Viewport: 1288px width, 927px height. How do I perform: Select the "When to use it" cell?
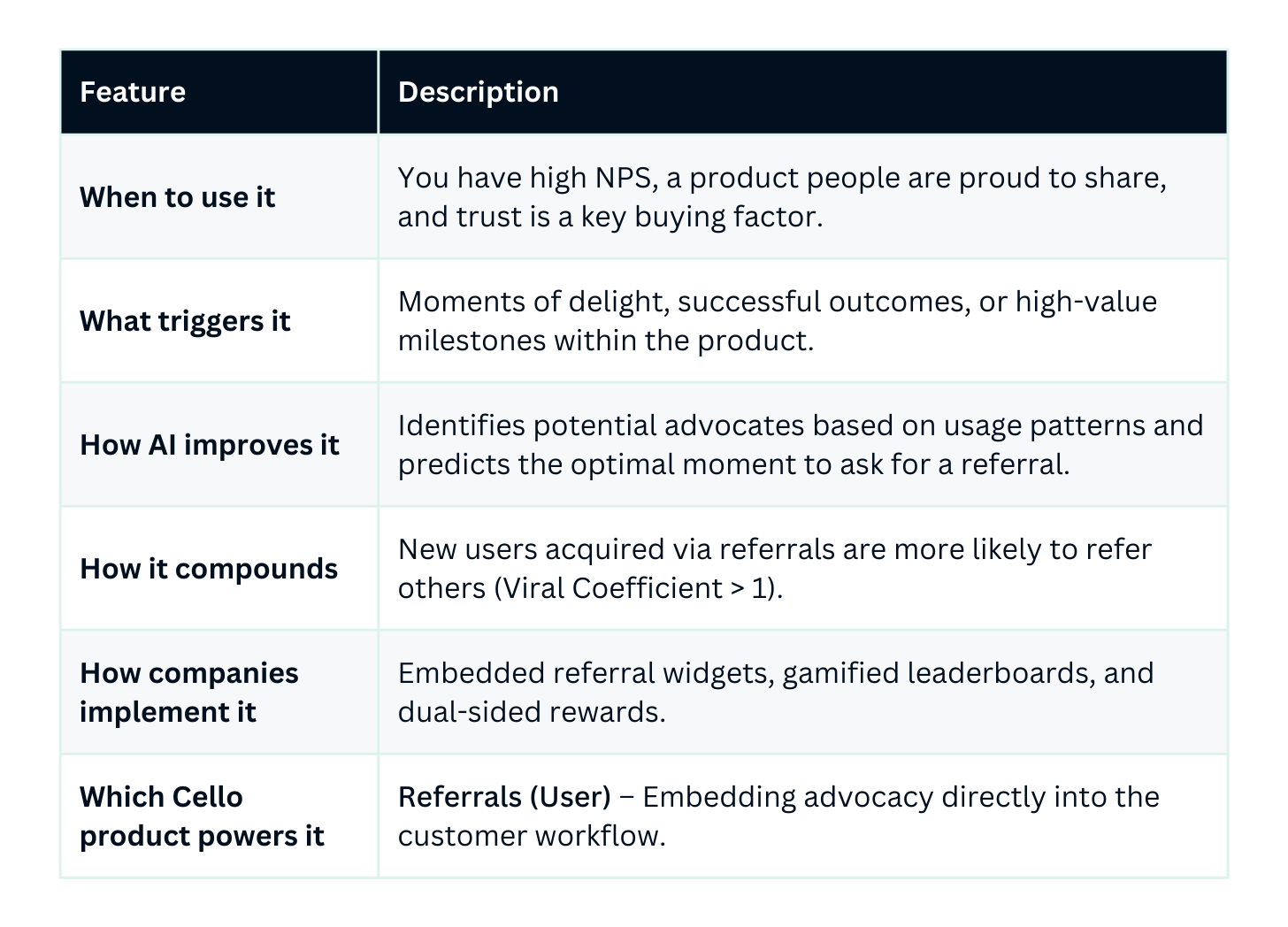click(x=177, y=197)
